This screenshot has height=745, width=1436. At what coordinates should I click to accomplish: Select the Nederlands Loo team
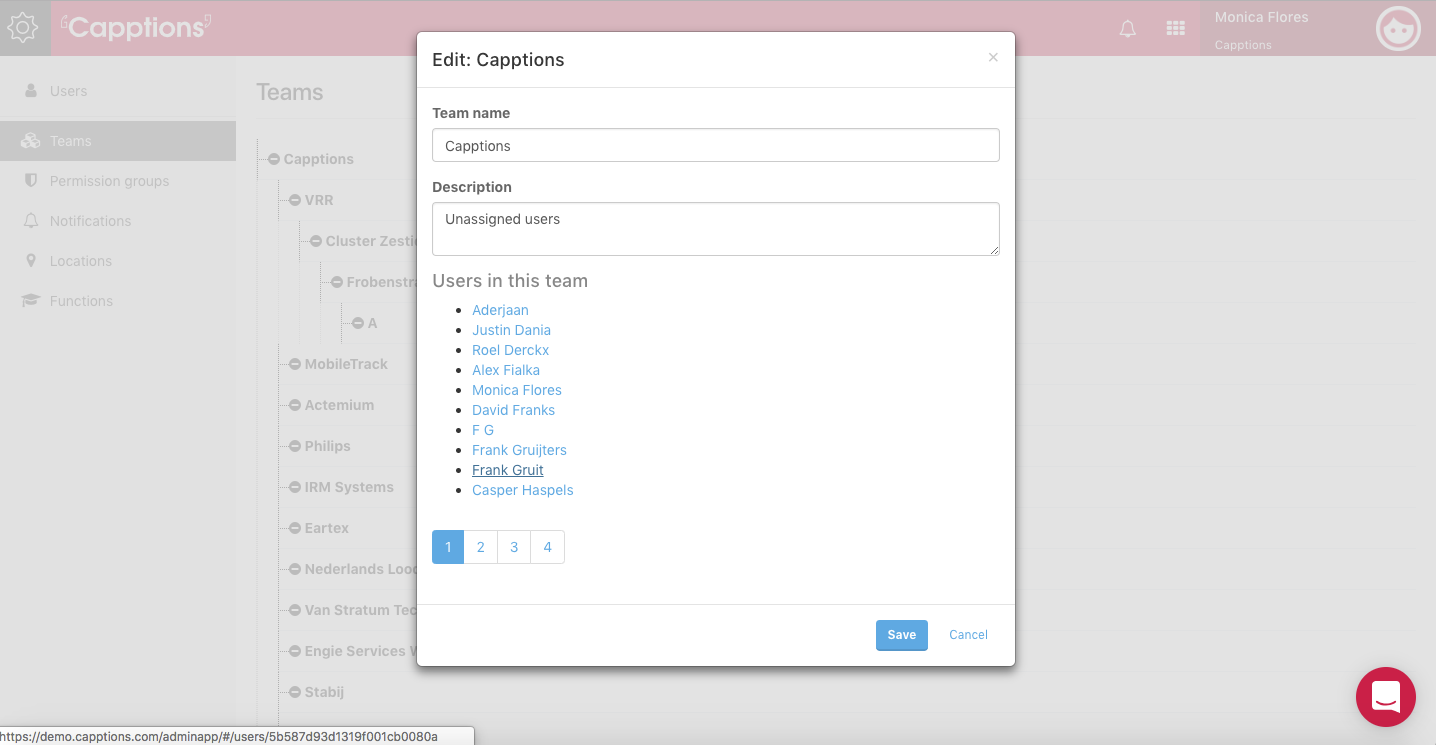pyautogui.click(x=361, y=569)
